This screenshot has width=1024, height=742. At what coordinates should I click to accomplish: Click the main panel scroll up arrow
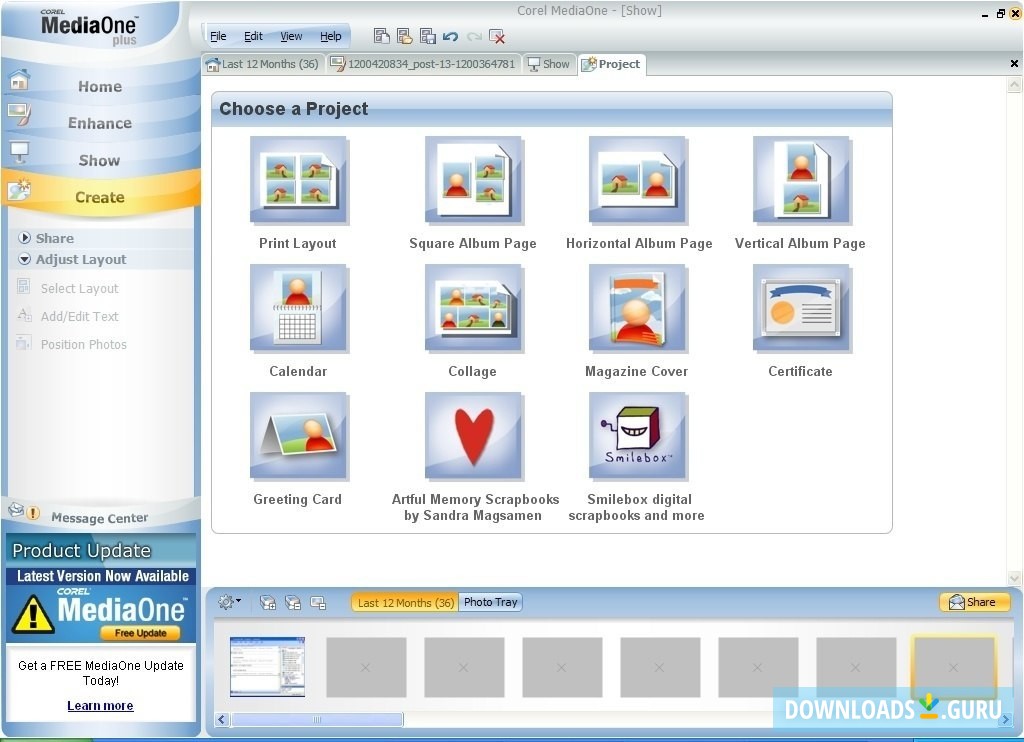1014,85
